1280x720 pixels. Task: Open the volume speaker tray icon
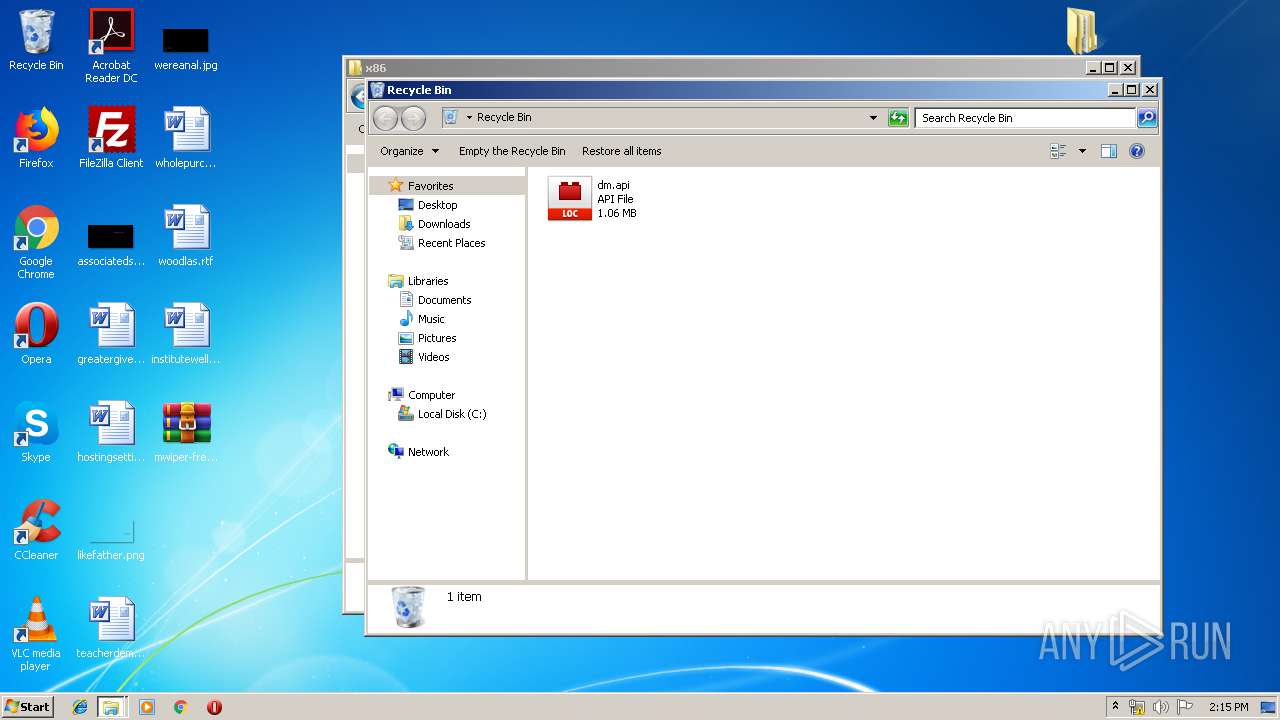pyautogui.click(x=1161, y=707)
